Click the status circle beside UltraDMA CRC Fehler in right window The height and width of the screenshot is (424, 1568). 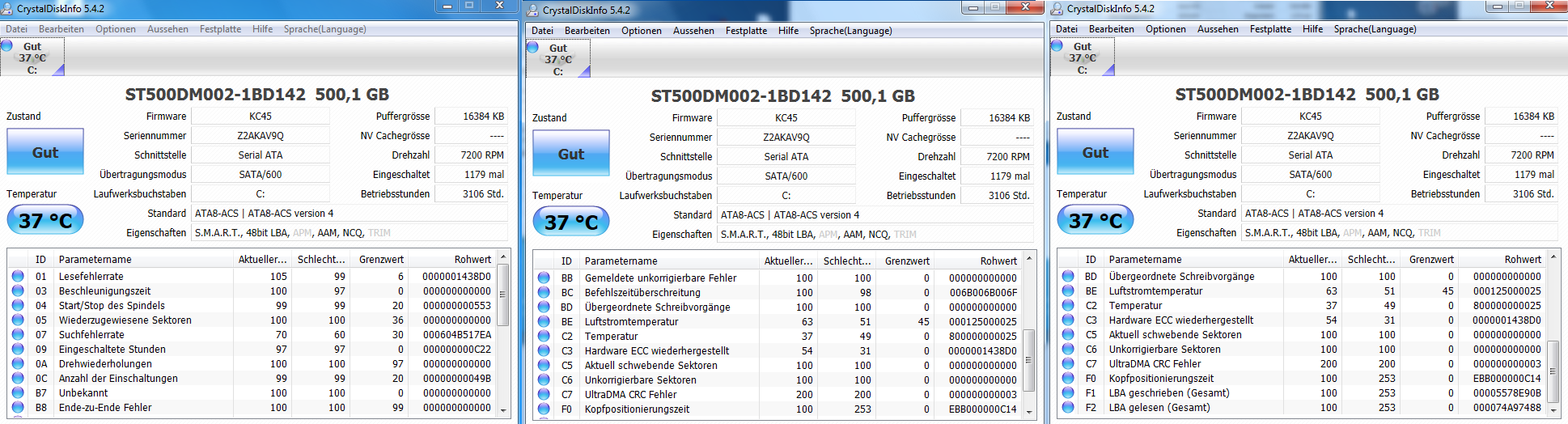1068,363
